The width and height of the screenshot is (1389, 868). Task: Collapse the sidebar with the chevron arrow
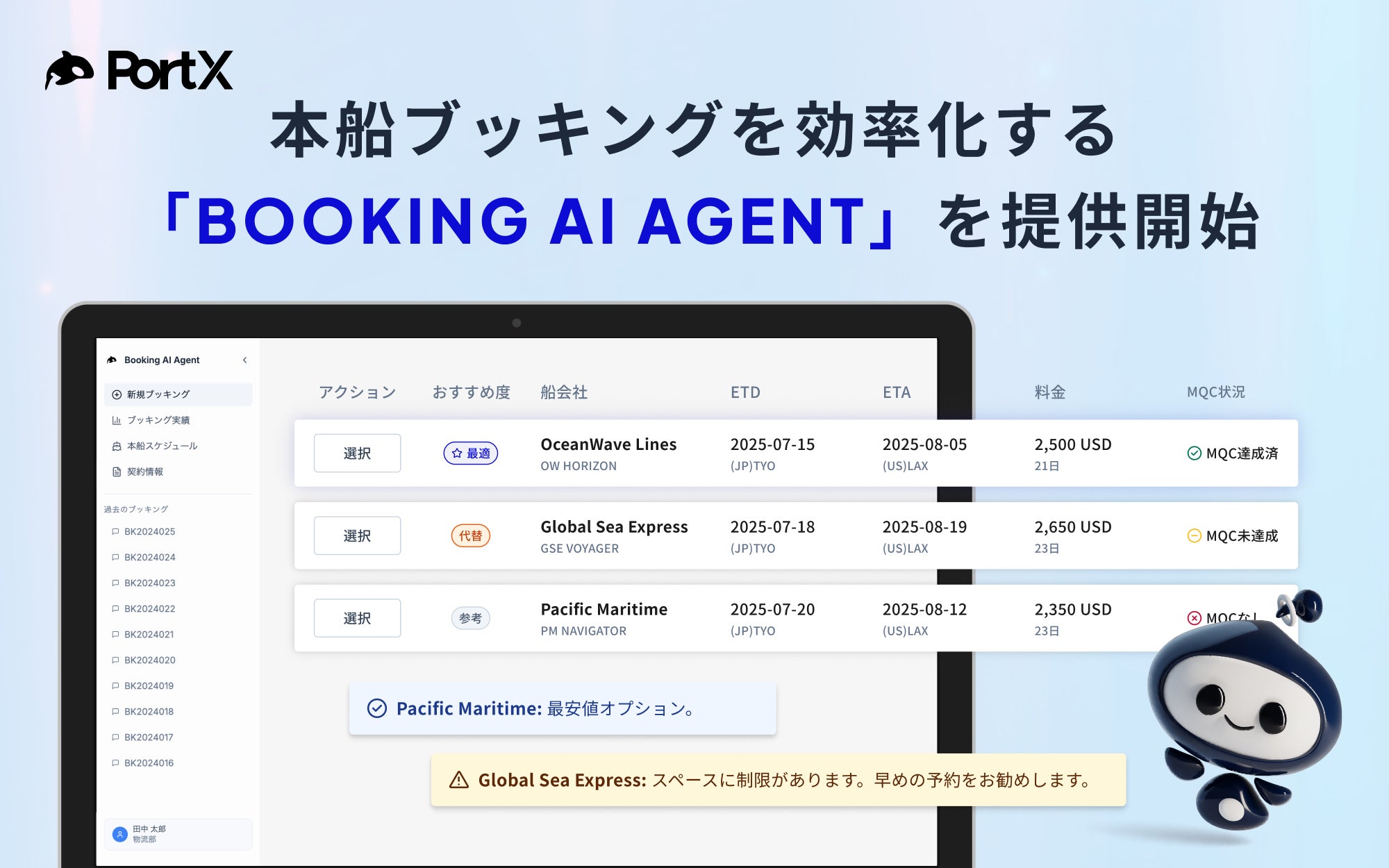point(244,360)
